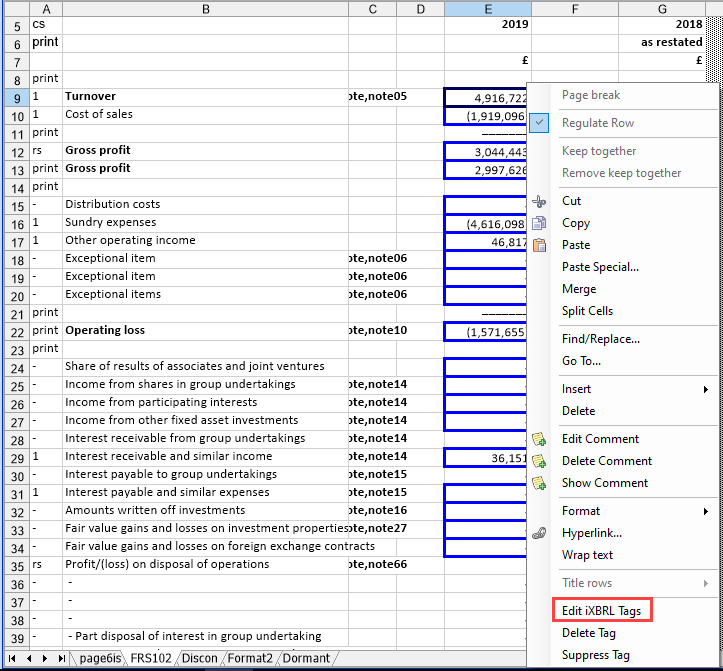Click the Edit Comment note icon

pyautogui.click(x=539, y=439)
